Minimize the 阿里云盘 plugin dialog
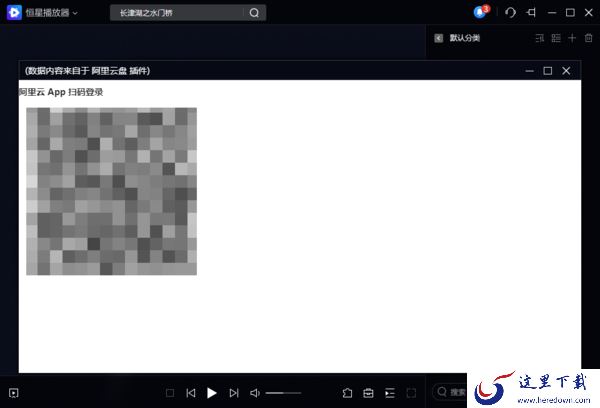Screen dimensions: 600x408 530,71
